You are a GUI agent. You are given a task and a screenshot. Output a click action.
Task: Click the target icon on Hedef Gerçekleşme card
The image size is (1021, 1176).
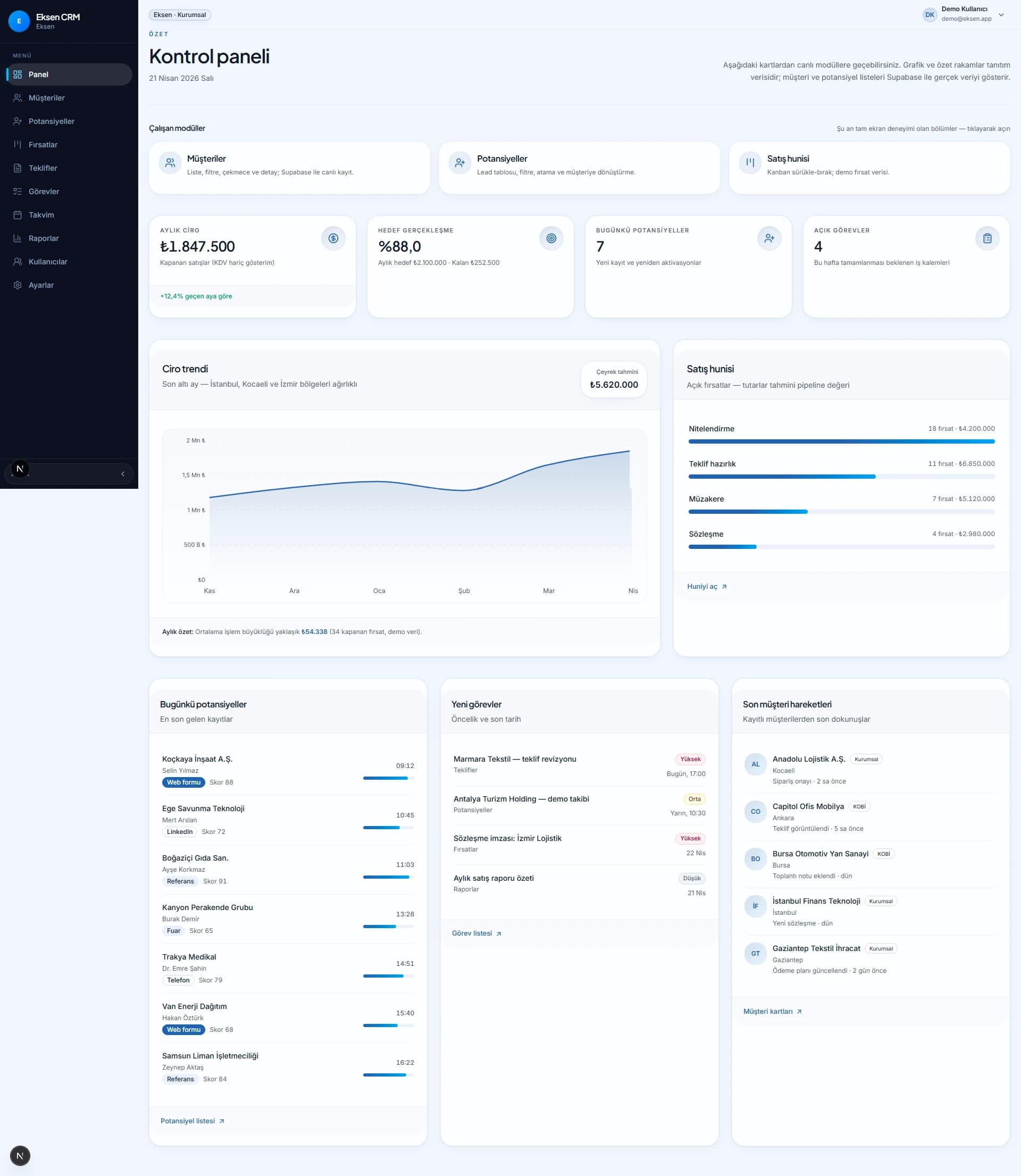pyautogui.click(x=551, y=238)
